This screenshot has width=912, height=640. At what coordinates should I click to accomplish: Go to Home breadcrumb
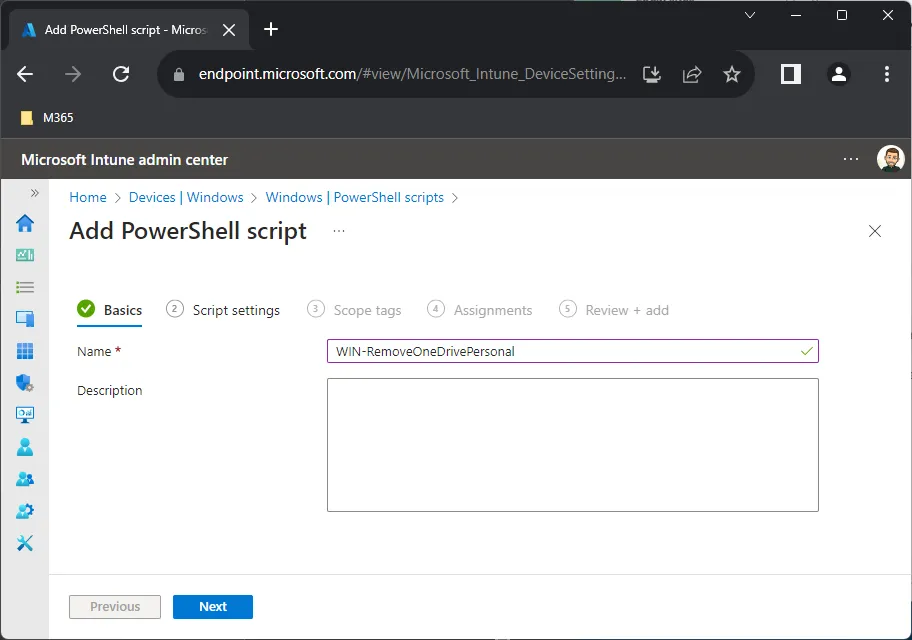click(88, 197)
